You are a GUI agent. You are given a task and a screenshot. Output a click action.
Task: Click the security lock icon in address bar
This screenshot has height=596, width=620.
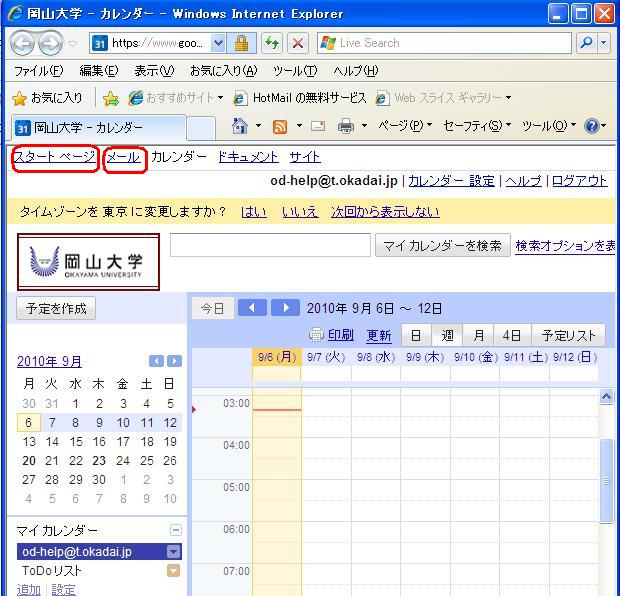pos(241,43)
